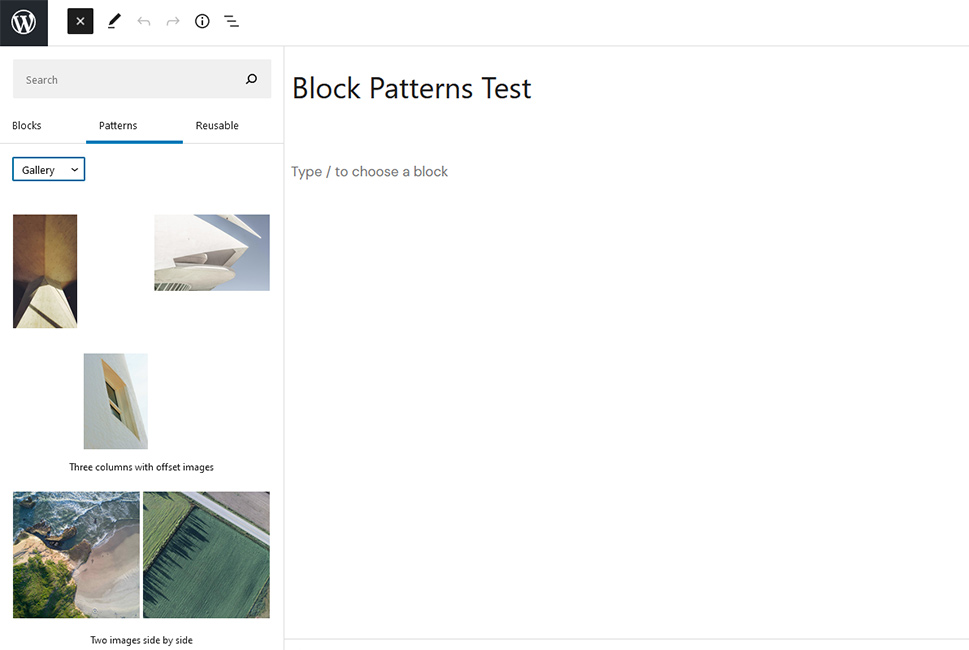Image resolution: width=969 pixels, height=650 pixels.
Task: Close the block inserter panel
Action: tap(80, 22)
